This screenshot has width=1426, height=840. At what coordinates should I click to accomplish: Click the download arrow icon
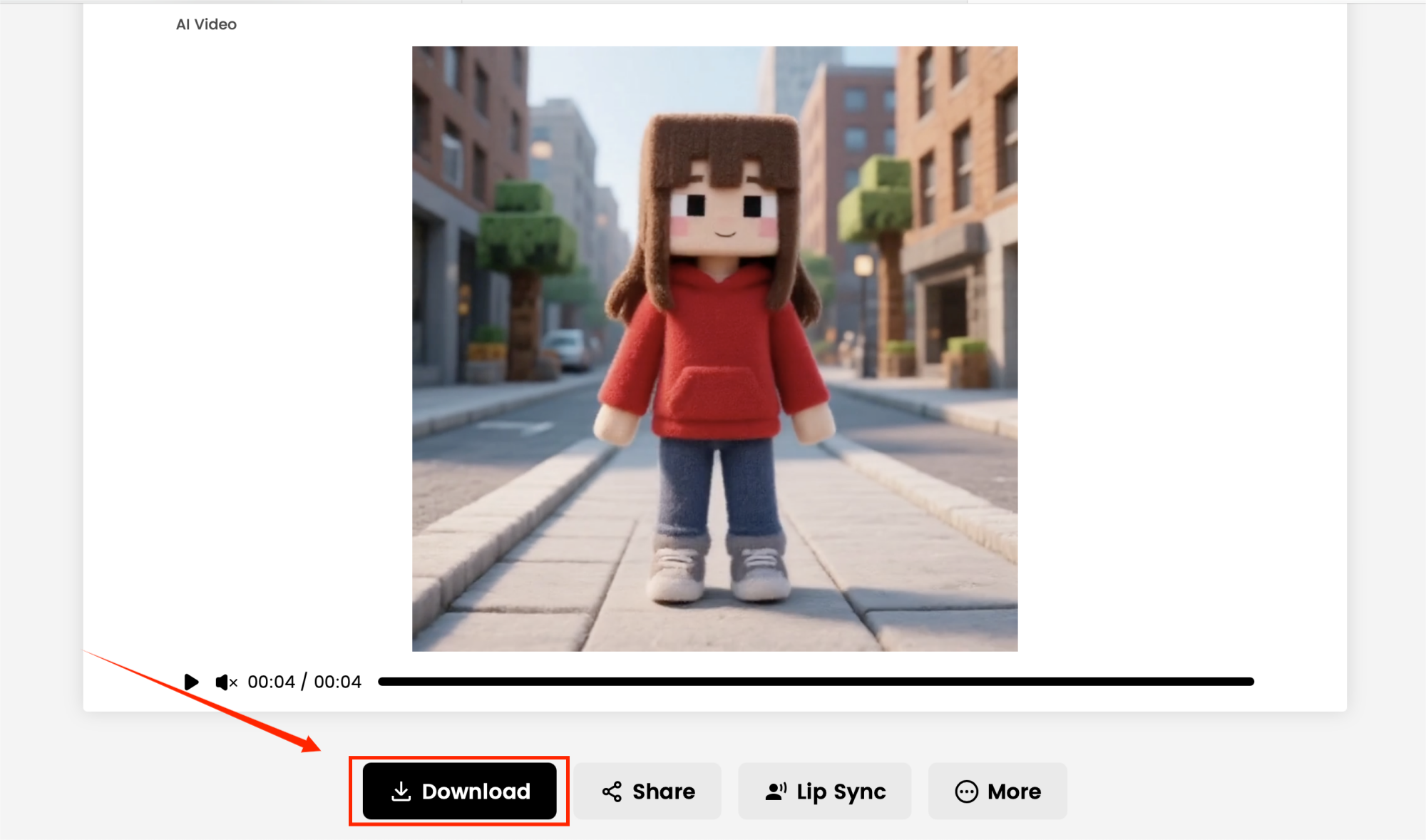401,791
